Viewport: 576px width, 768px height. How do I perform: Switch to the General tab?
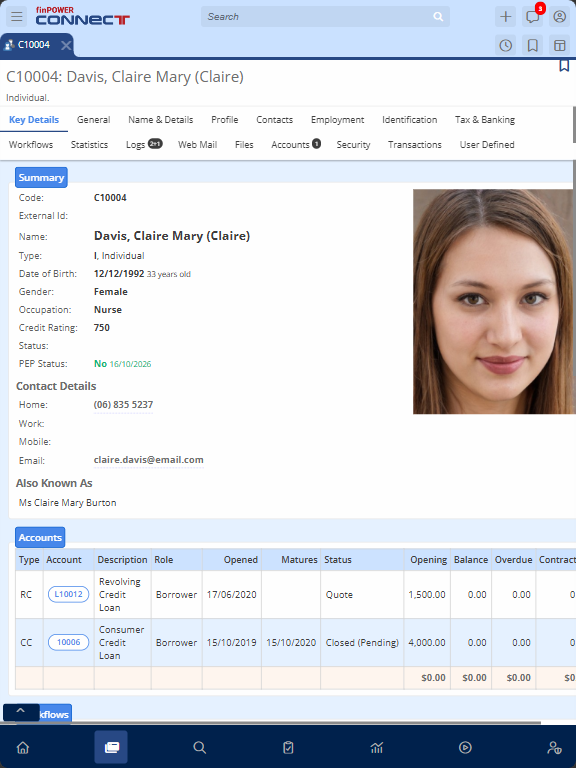click(94, 120)
